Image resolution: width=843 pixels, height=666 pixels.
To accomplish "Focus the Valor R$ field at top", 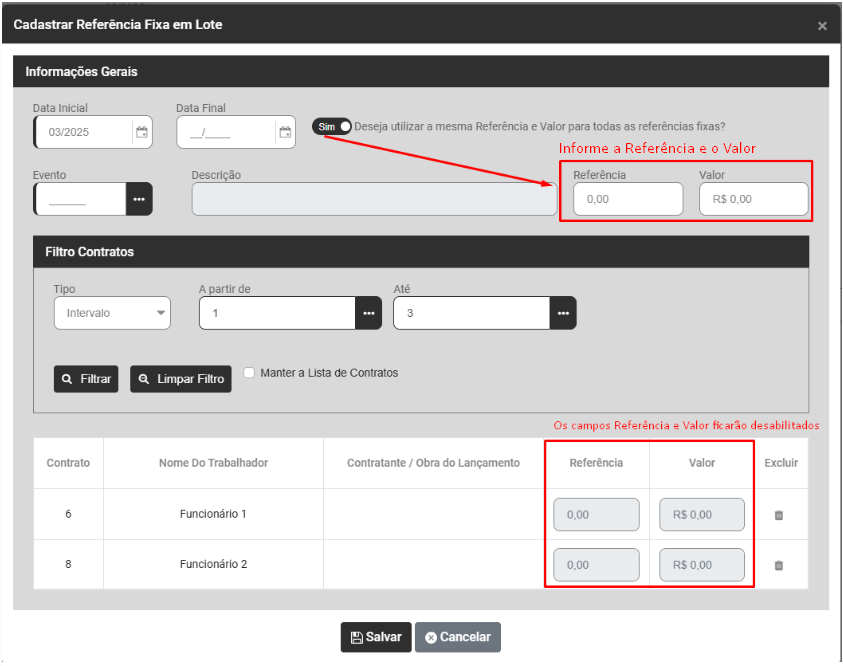I will click(753, 199).
